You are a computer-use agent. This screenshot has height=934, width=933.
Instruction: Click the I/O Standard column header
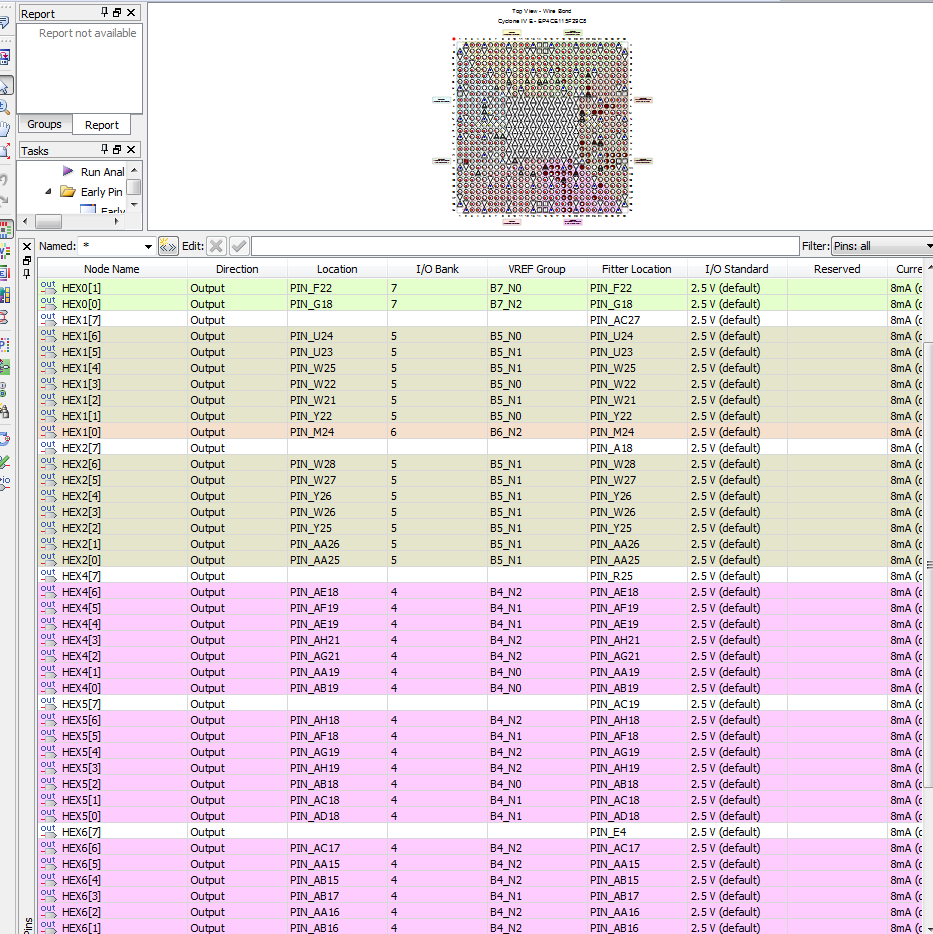(x=736, y=269)
